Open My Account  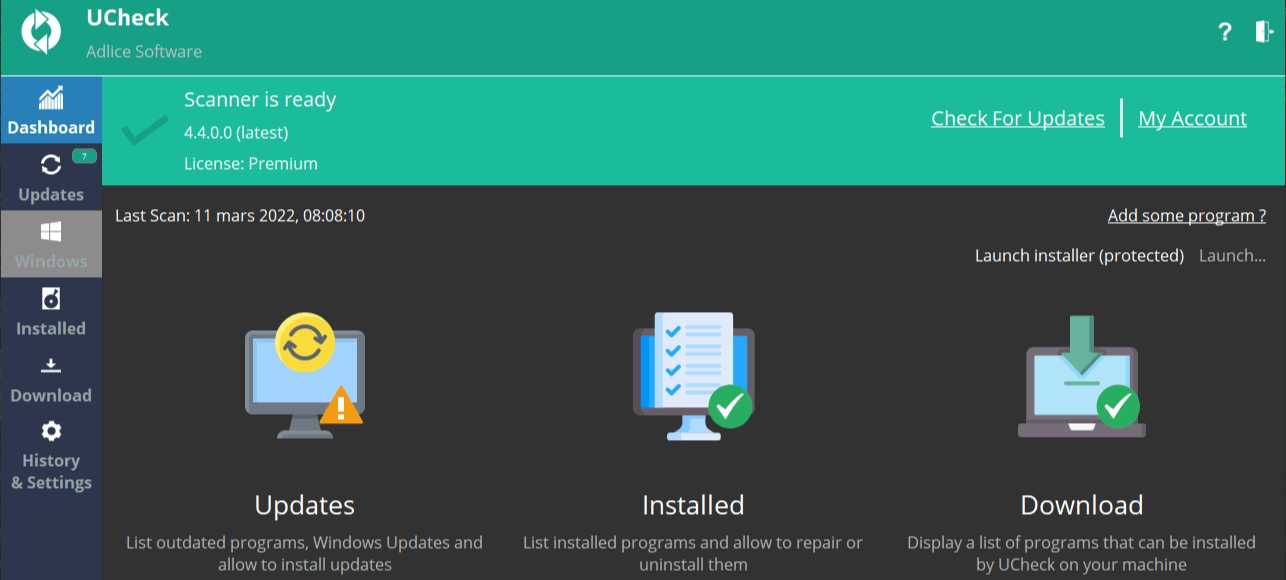1192,118
